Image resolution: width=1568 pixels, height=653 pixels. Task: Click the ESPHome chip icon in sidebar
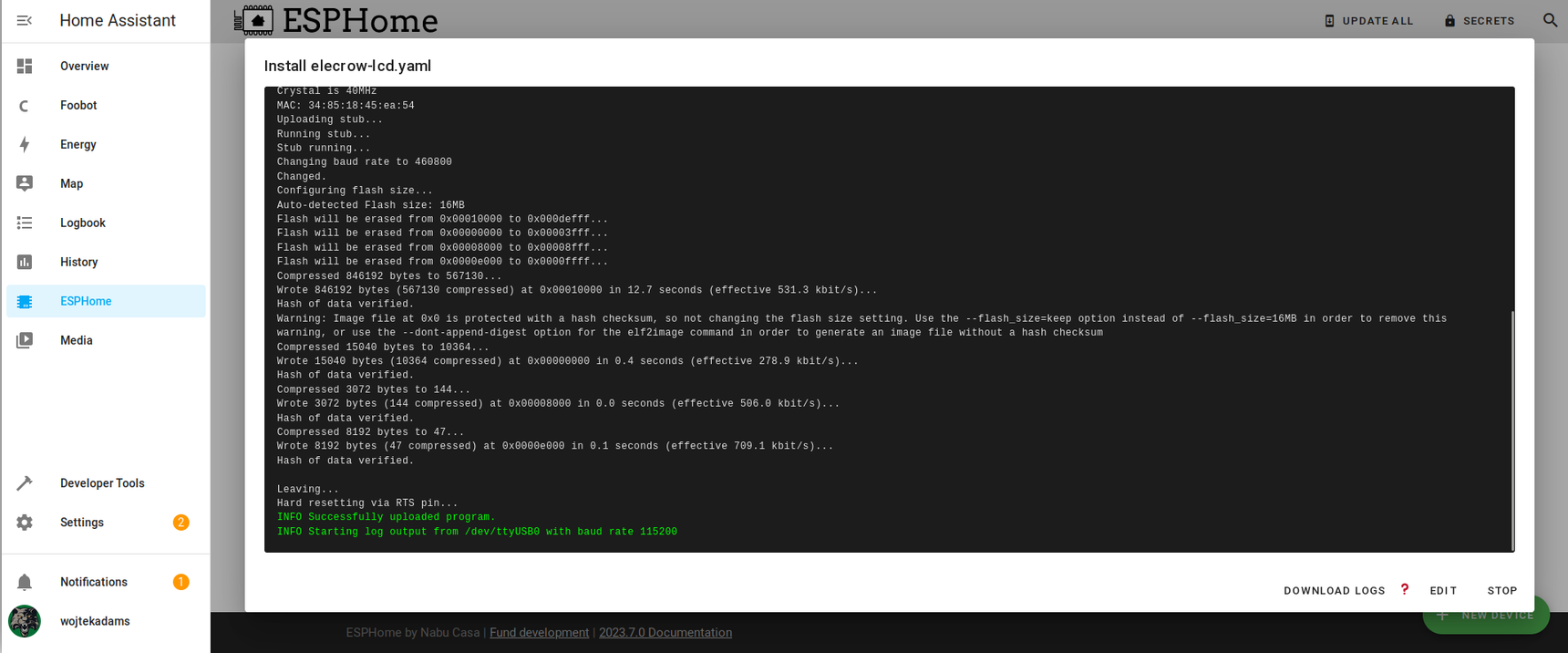pos(25,301)
